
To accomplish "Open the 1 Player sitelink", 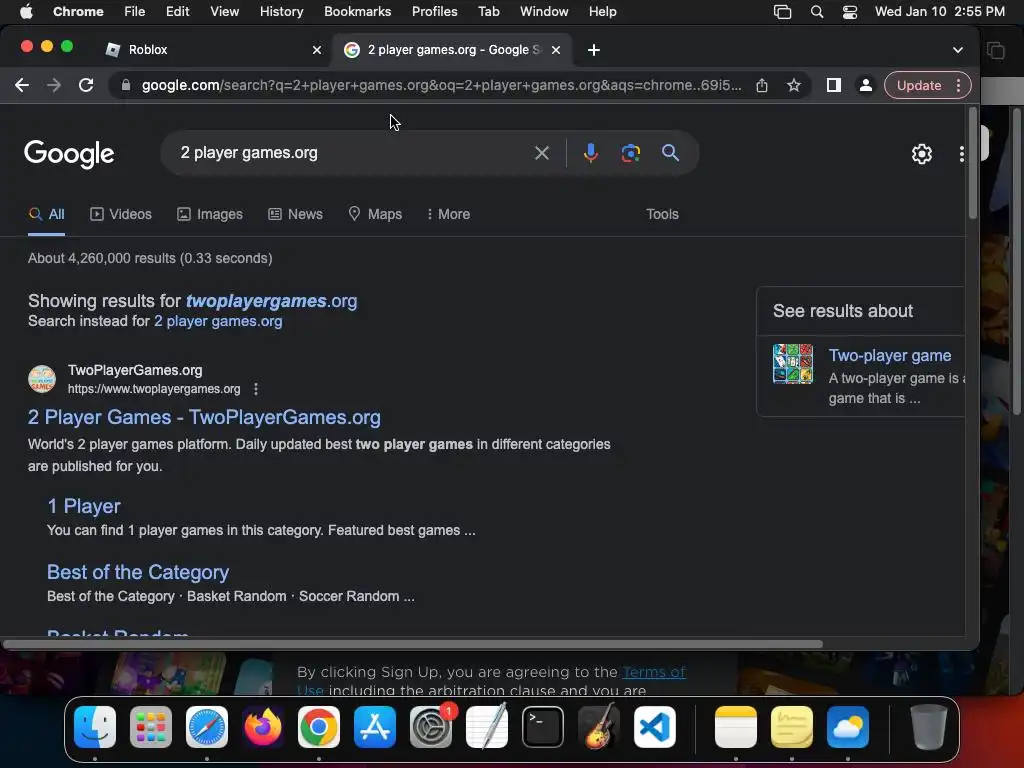I will [84, 506].
